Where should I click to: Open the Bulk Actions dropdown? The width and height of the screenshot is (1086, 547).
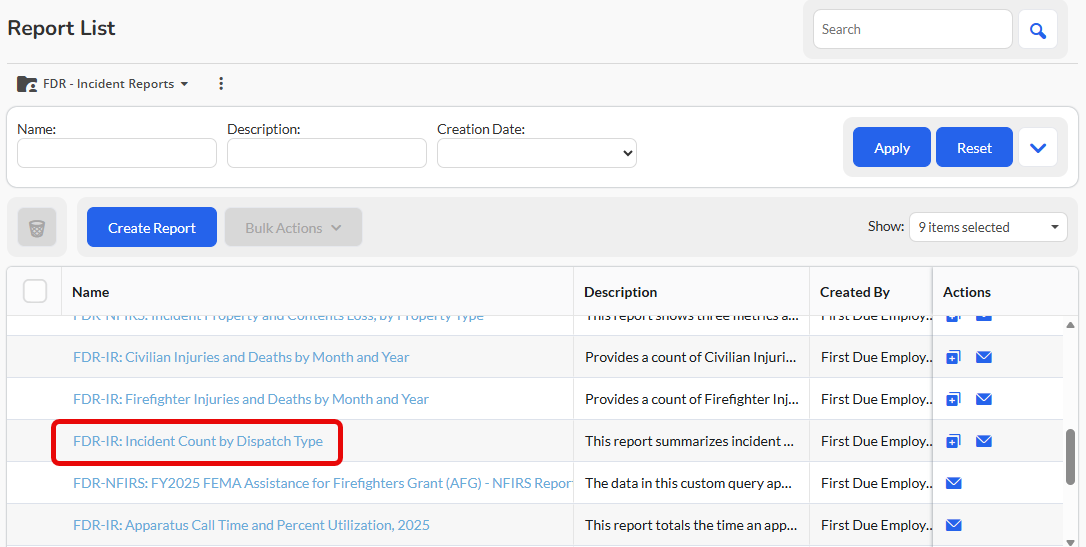pyautogui.click(x=293, y=228)
